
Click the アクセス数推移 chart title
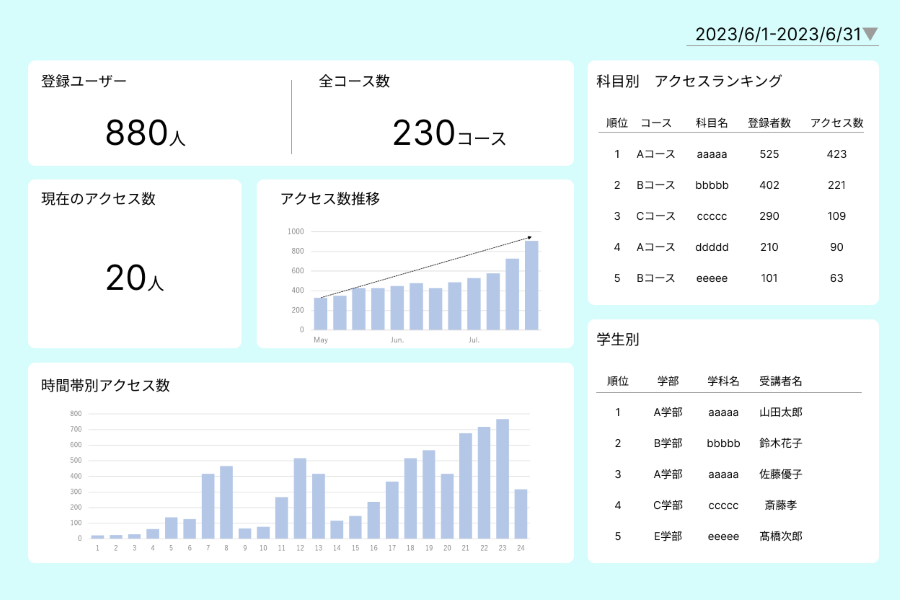330,199
